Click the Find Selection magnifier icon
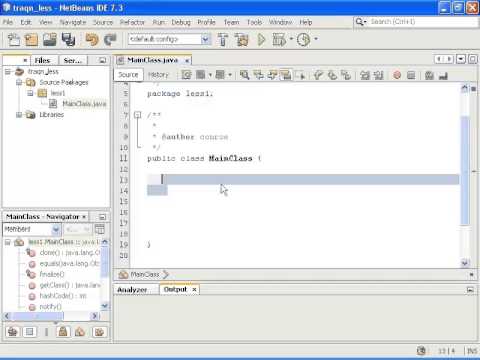 point(244,75)
